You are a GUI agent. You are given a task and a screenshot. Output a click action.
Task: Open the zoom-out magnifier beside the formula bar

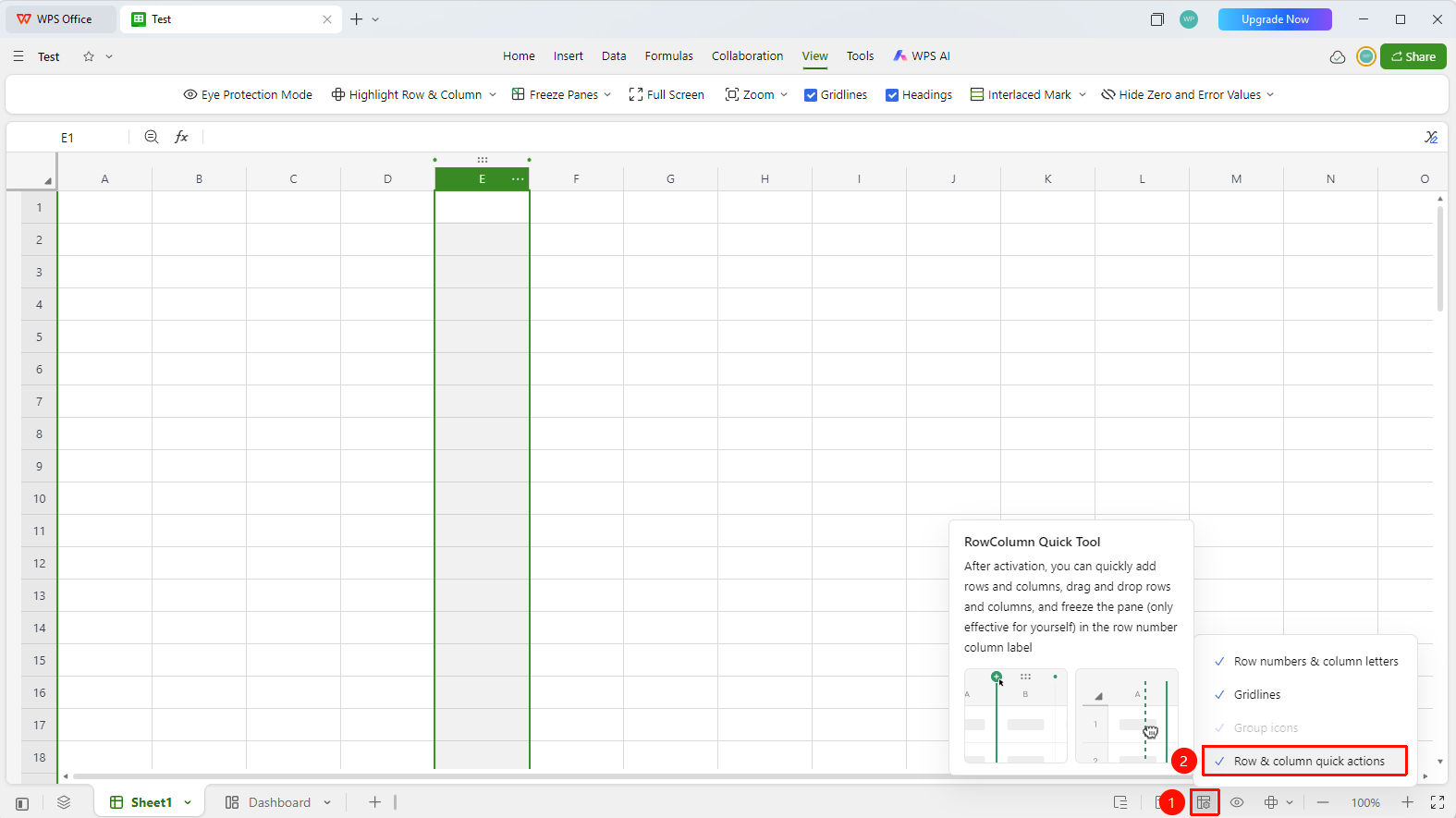(152, 137)
